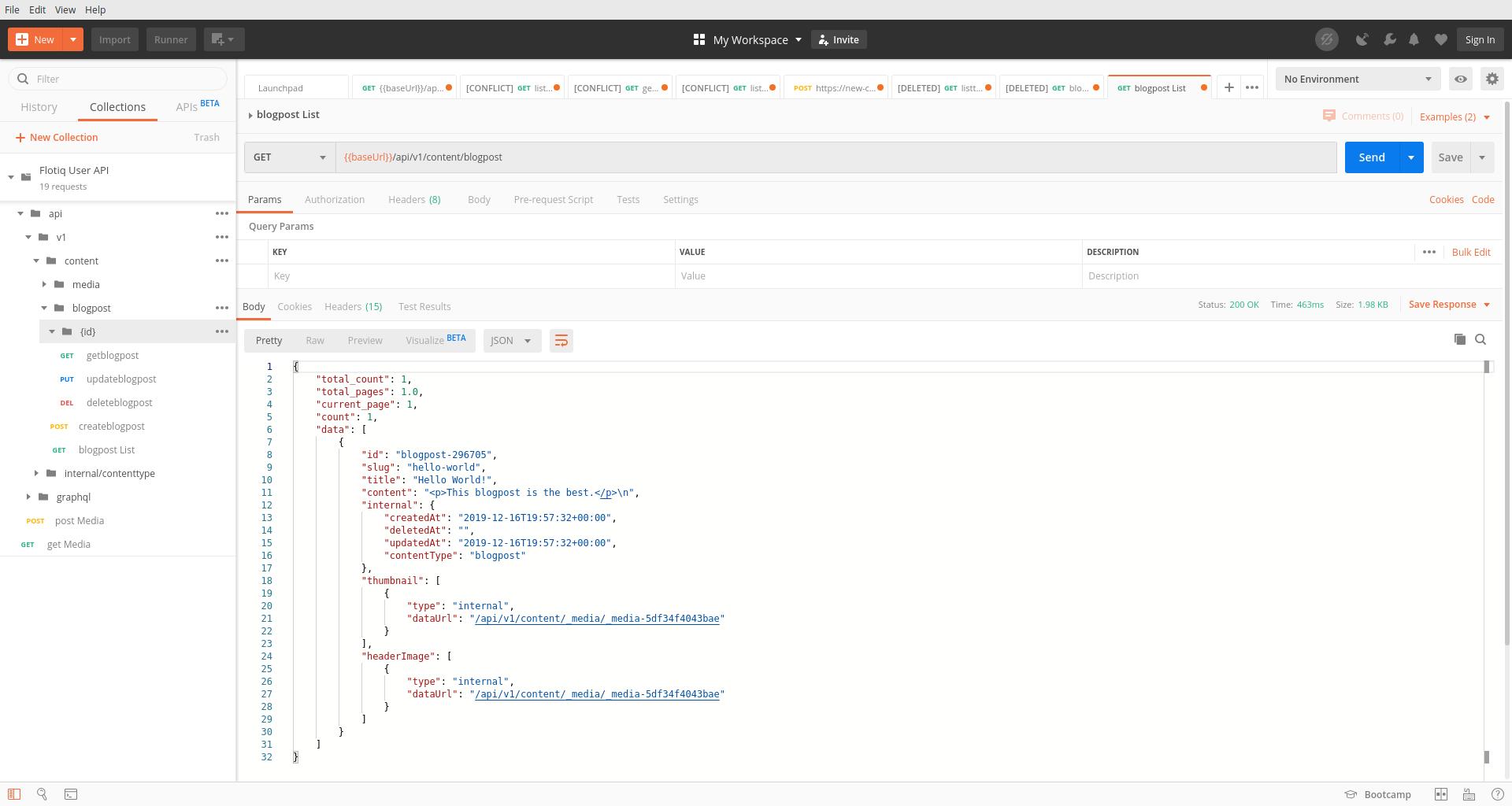Viewport: 1512px width, 806px height.
Task: Open the capture requests satellite icon
Action: coord(1362,39)
